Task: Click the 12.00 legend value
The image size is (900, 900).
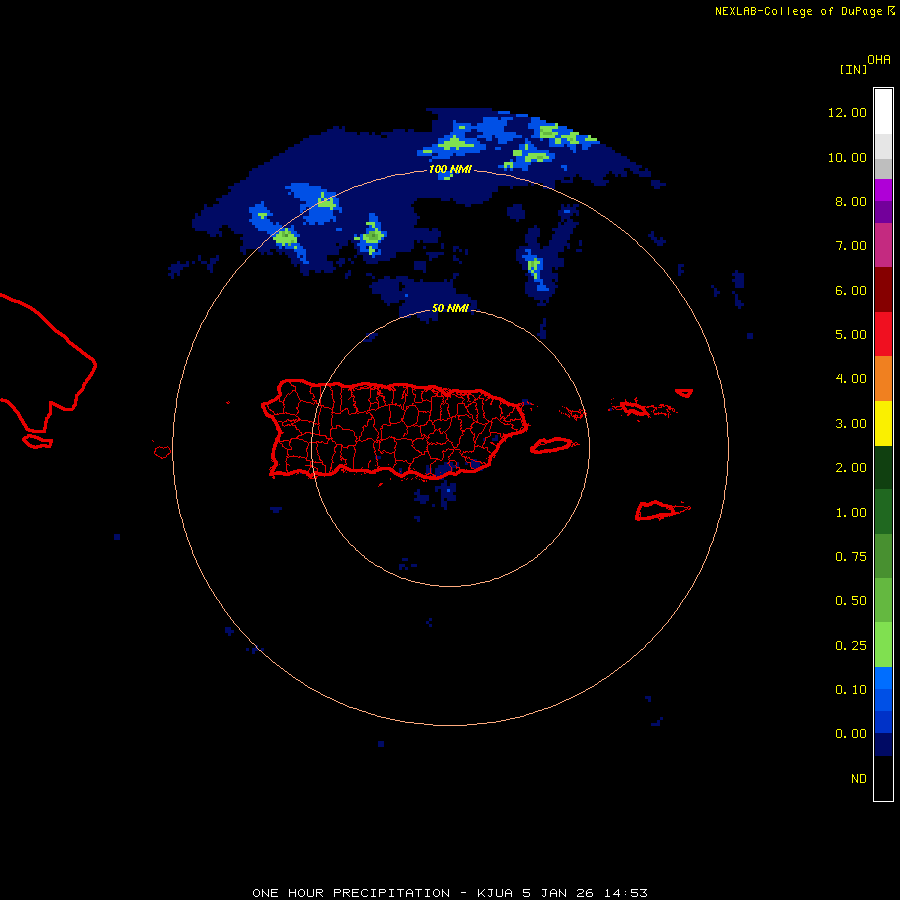Action: click(847, 112)
